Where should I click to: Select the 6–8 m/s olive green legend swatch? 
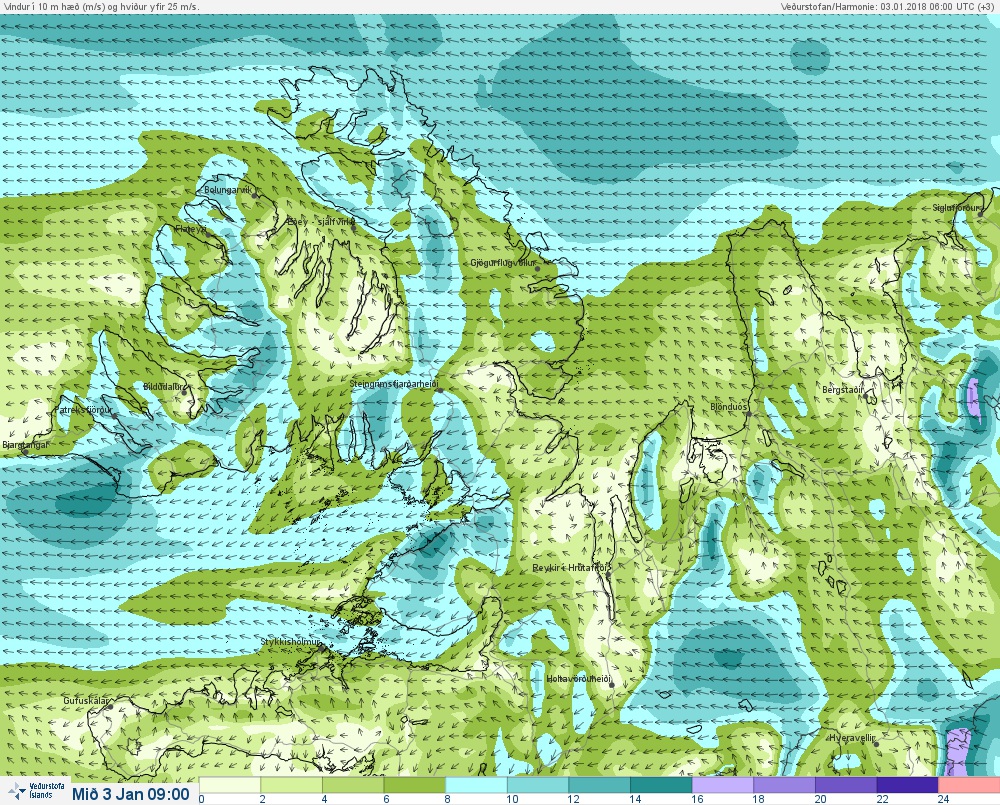pyautogui.click(x=415, y=785)
